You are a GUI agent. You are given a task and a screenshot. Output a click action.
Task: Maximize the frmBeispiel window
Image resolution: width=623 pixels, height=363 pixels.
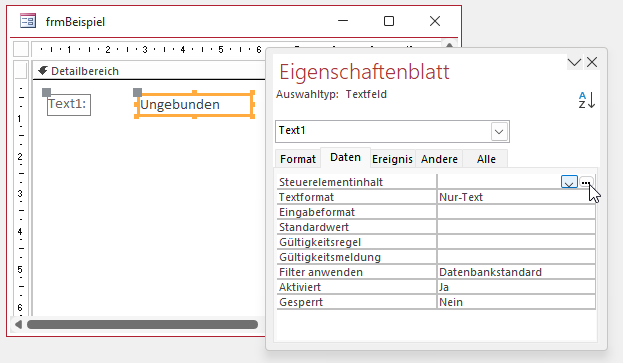pyautogui.click(x=389, y=21)
